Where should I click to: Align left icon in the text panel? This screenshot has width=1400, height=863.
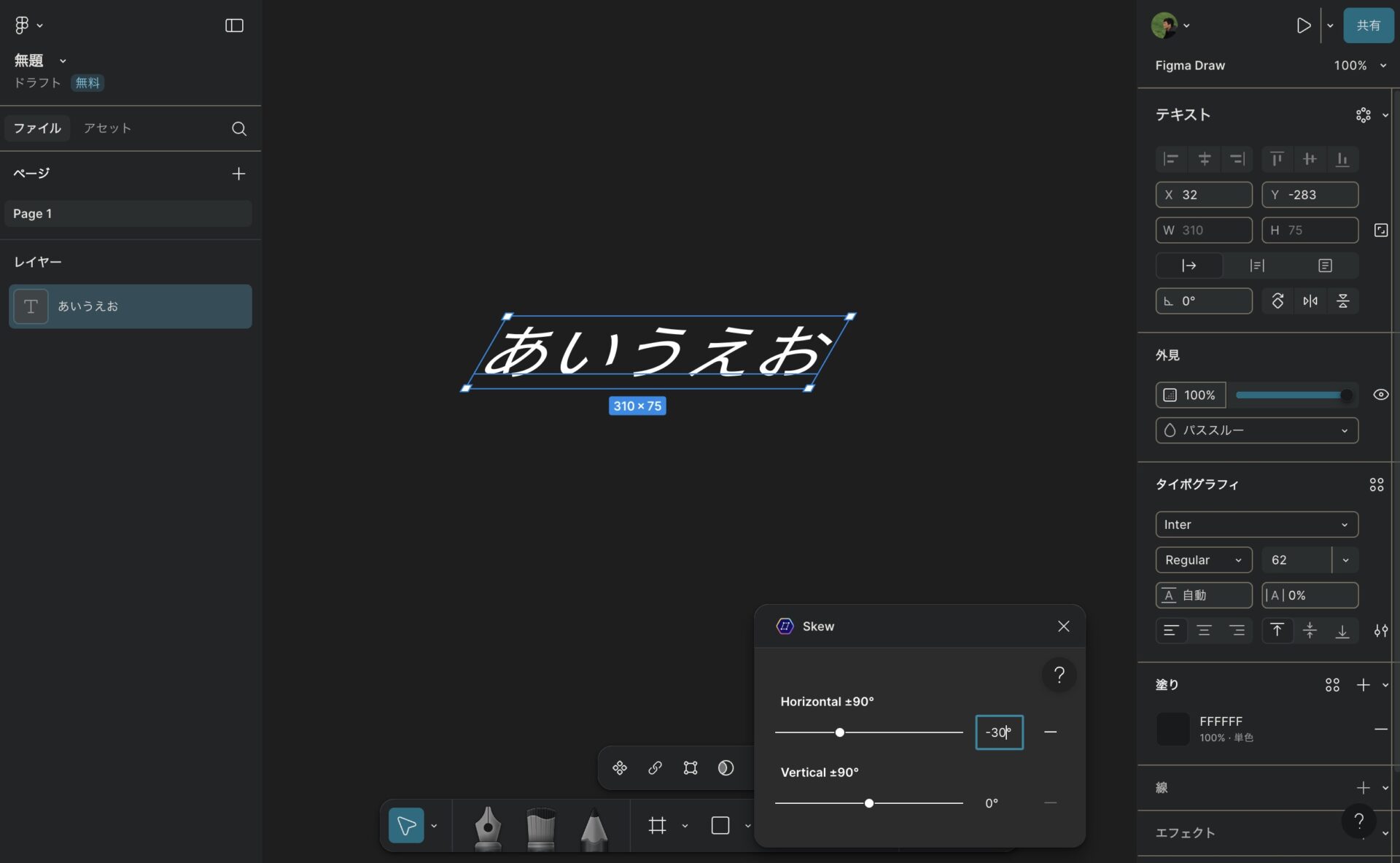pyautogui.click(x=1171, y=159)
